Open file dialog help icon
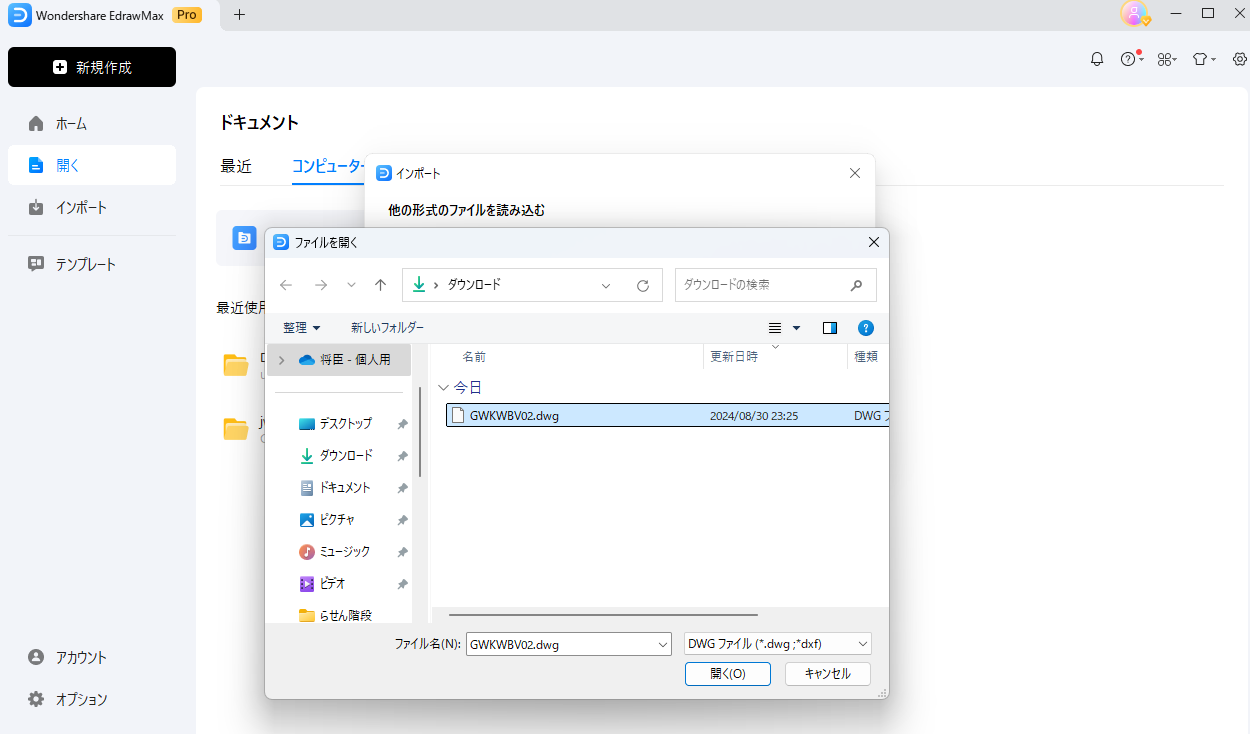 (x=866, y=328)
